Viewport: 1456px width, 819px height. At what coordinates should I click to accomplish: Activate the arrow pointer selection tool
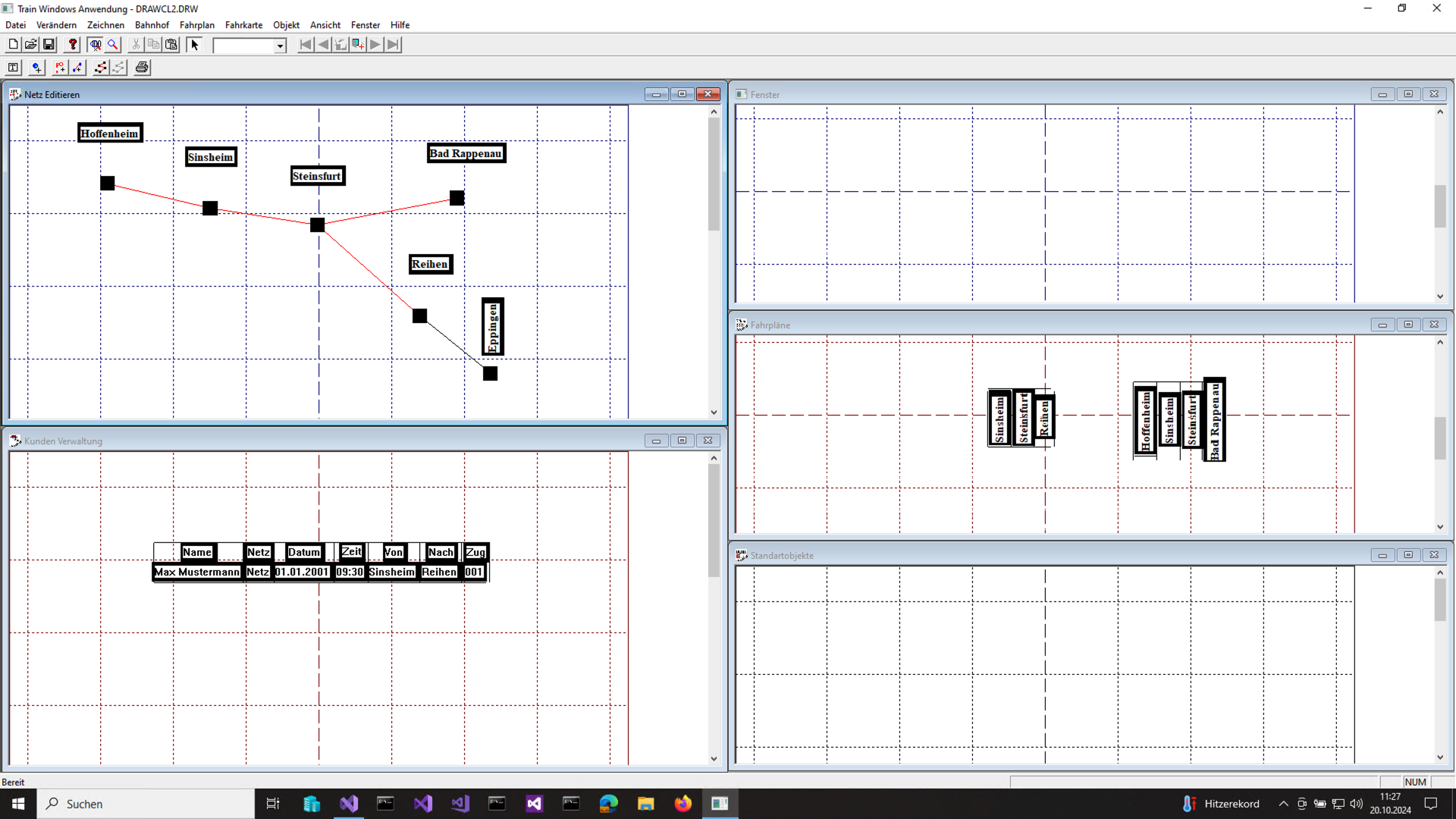194,45
